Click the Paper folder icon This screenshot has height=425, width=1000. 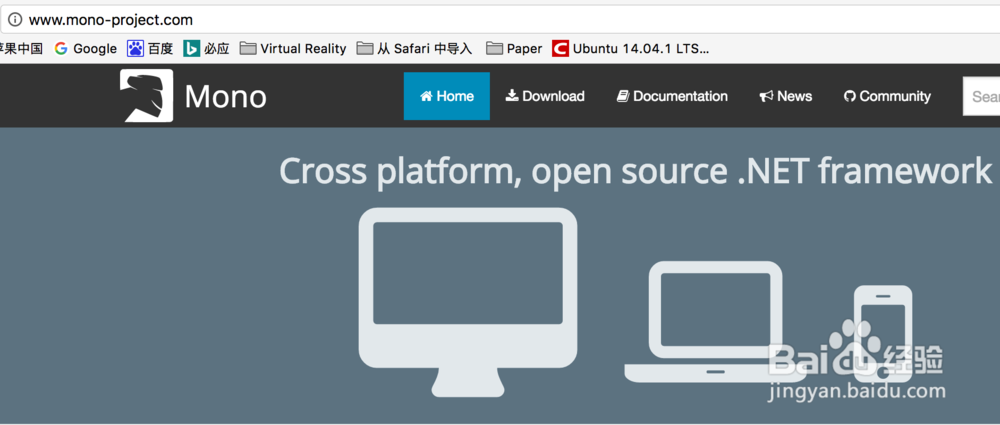click(494, 48)
